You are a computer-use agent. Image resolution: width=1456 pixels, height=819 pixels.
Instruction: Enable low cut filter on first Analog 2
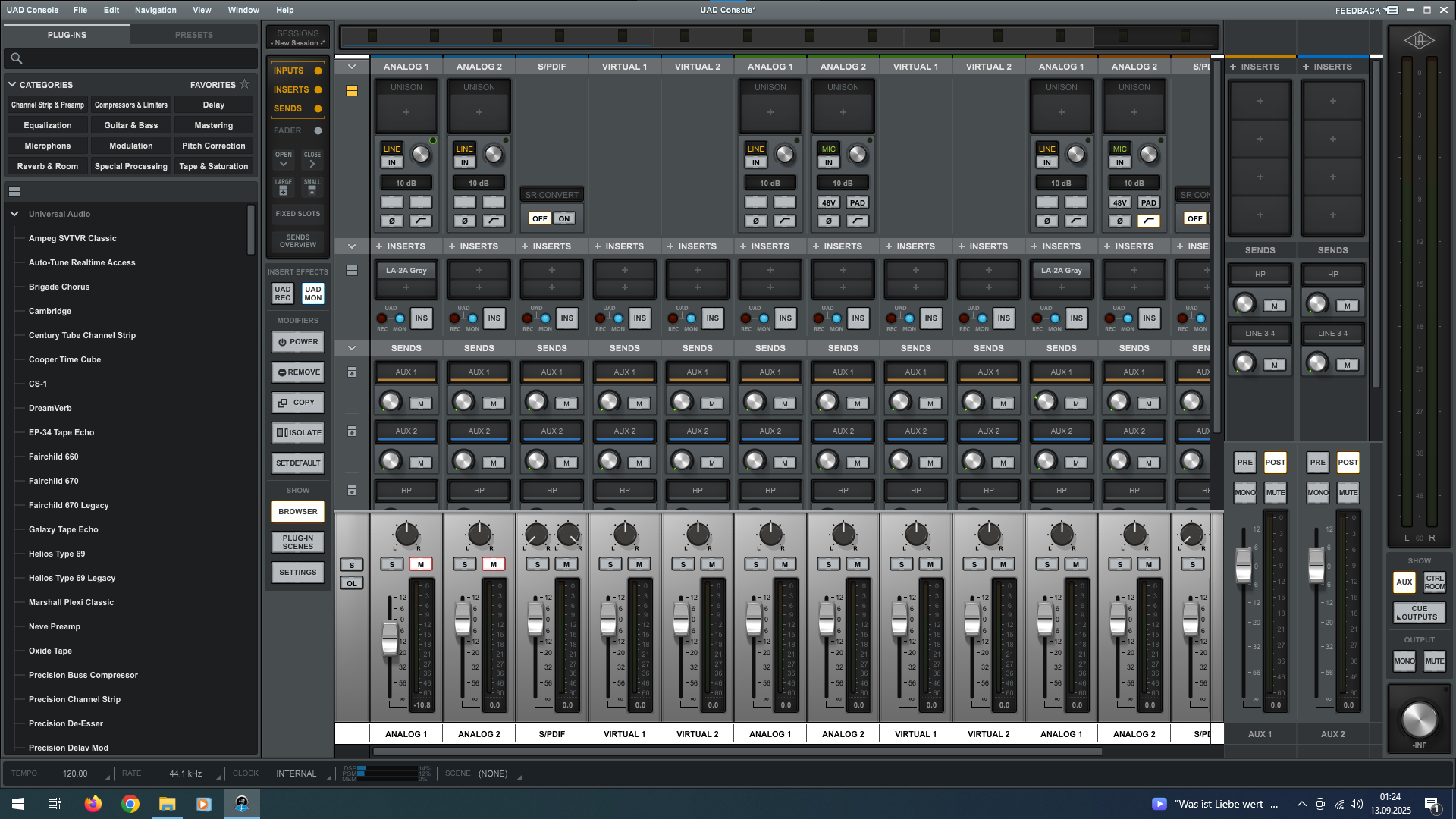(x=494, y=221)
